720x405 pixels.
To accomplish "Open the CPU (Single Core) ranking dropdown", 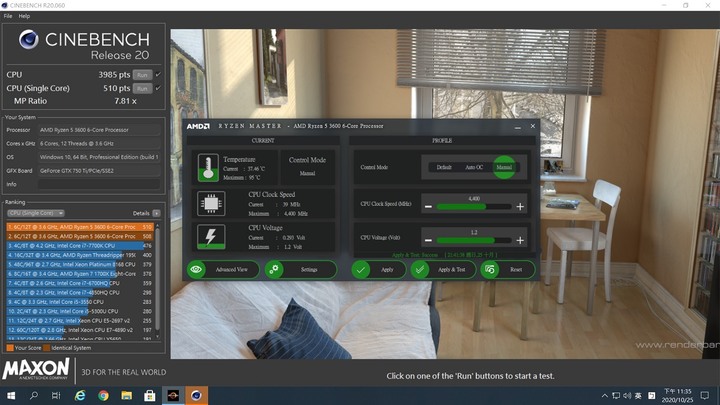I will (35, 213).
